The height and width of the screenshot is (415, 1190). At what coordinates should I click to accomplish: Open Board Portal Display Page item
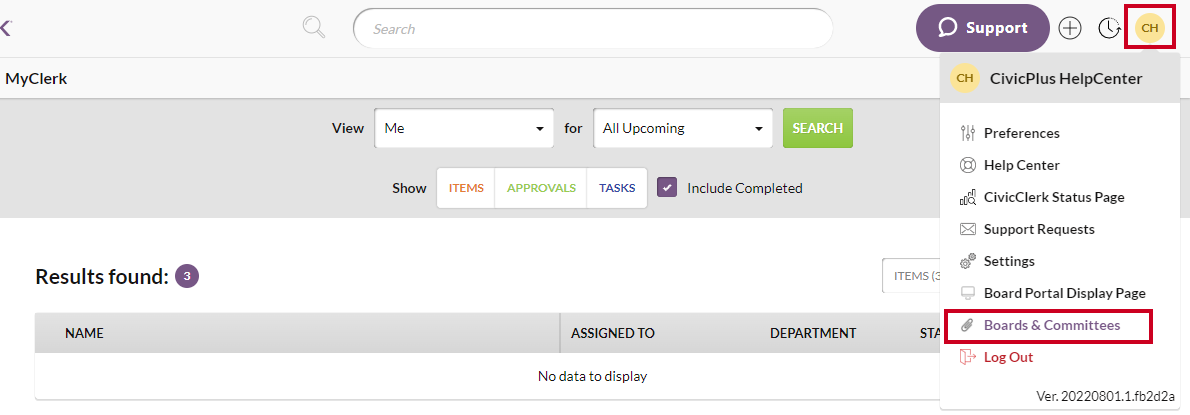click(x=1065, y=293)
